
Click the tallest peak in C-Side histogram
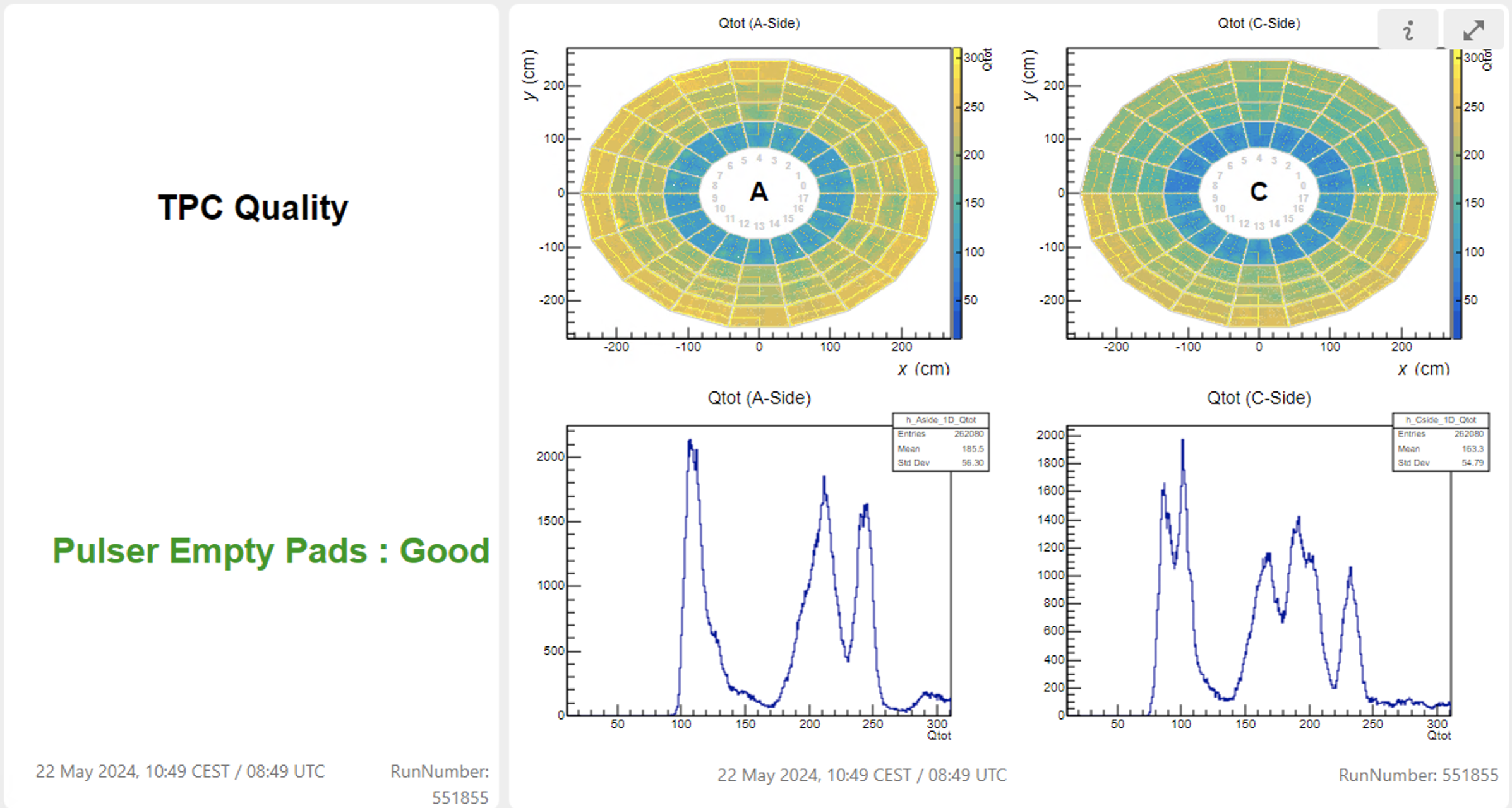[x=1182, y=441]
